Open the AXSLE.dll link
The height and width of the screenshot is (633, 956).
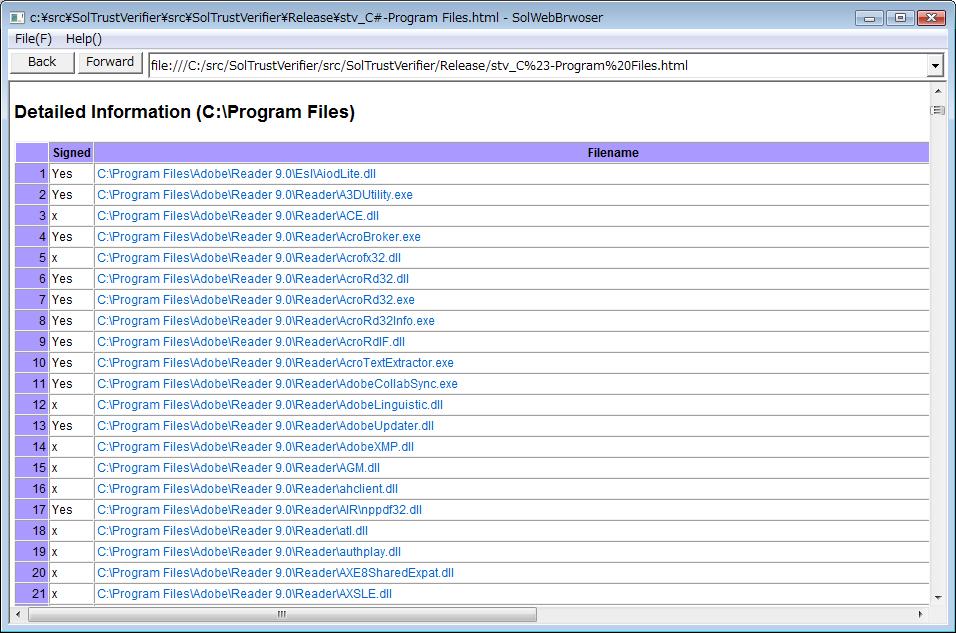[244, 594]
